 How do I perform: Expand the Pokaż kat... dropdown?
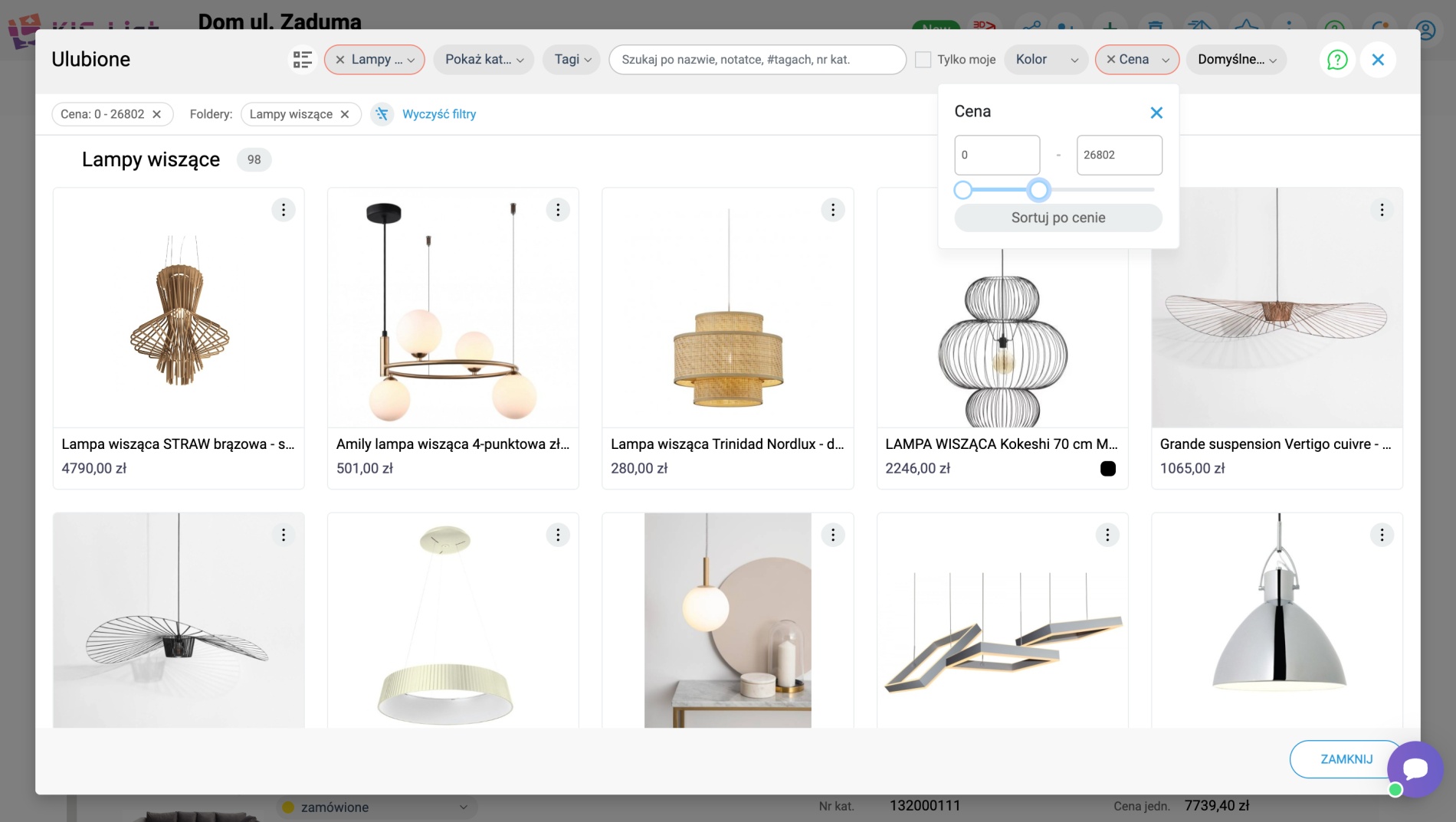click(484, 60)
